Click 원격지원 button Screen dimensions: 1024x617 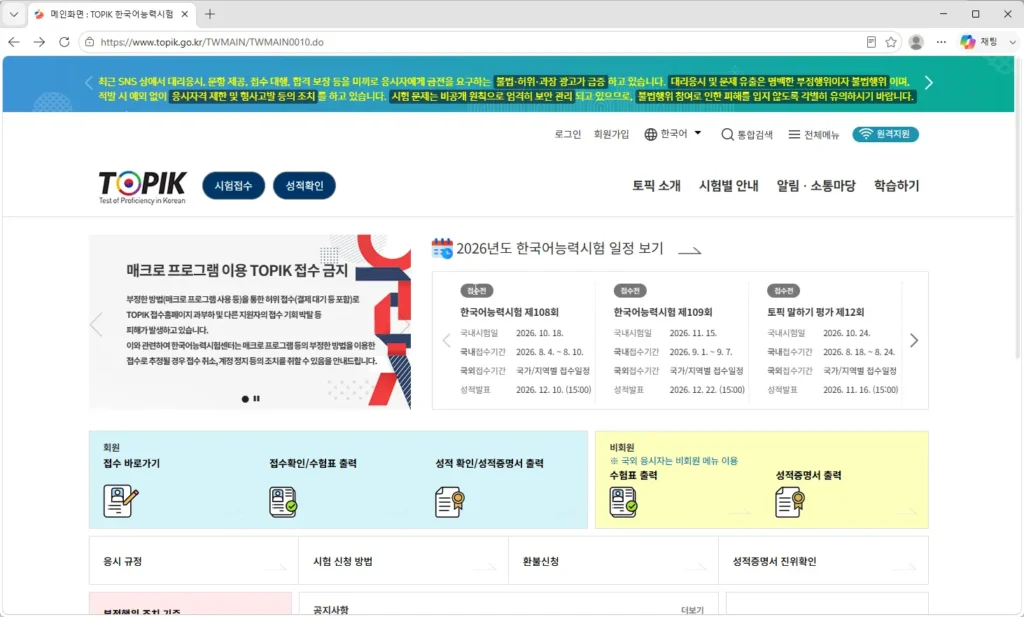(886, 134)
